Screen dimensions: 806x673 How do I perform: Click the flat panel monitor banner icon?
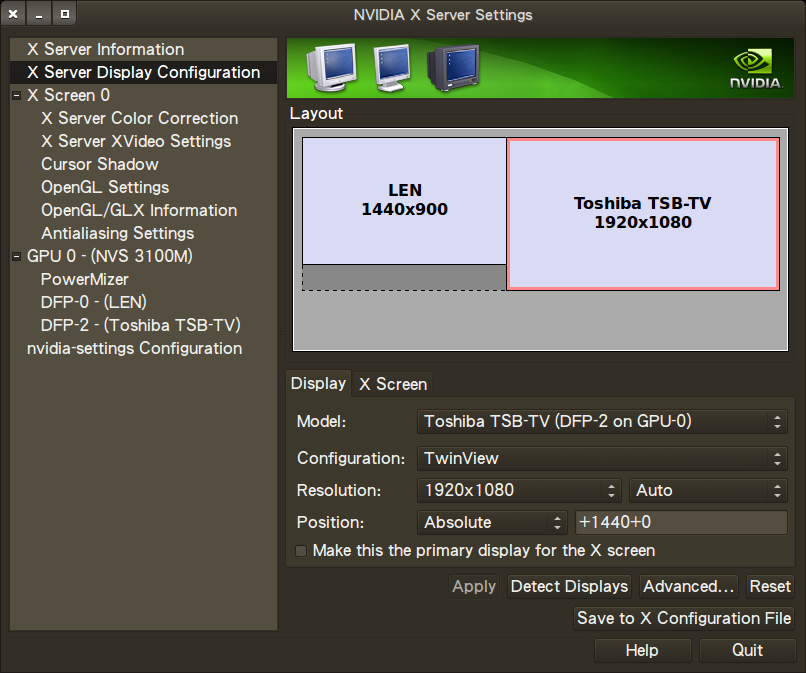coord(392,68)
